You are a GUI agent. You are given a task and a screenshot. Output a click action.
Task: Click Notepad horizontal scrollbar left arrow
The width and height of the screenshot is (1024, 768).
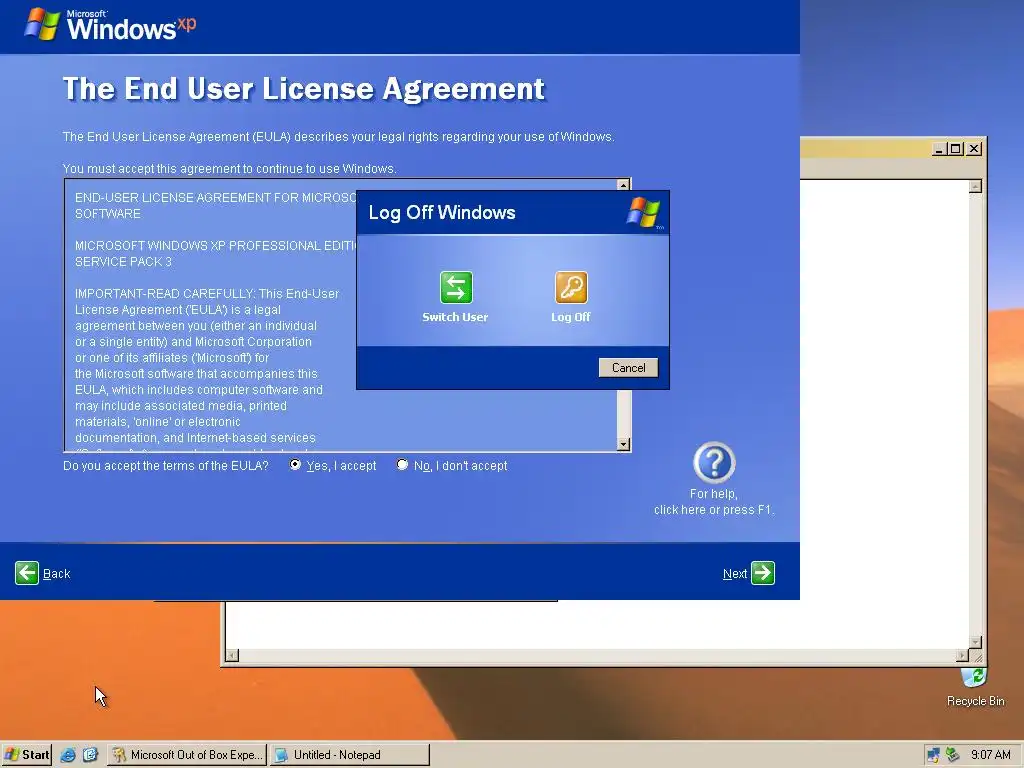tap(232, 655)
